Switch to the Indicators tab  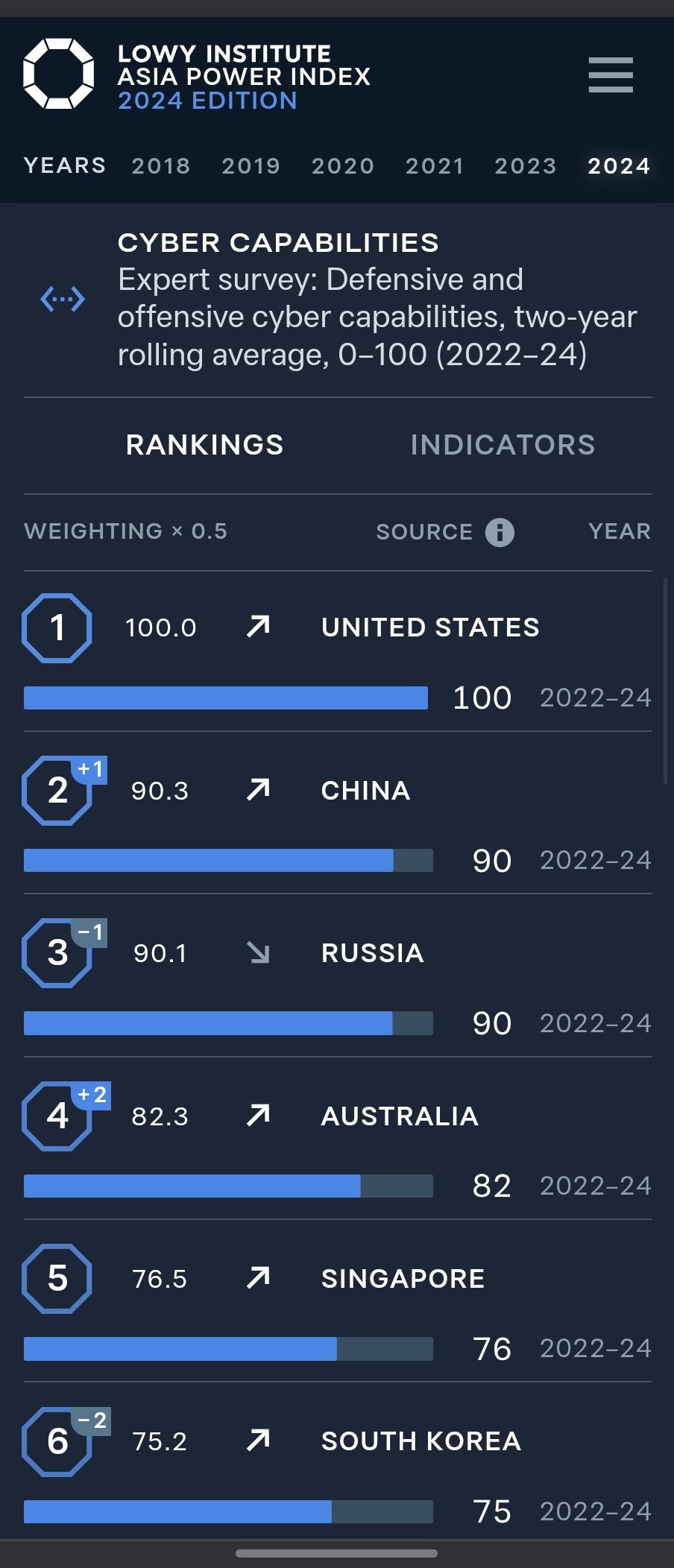(x=503, y=445)
